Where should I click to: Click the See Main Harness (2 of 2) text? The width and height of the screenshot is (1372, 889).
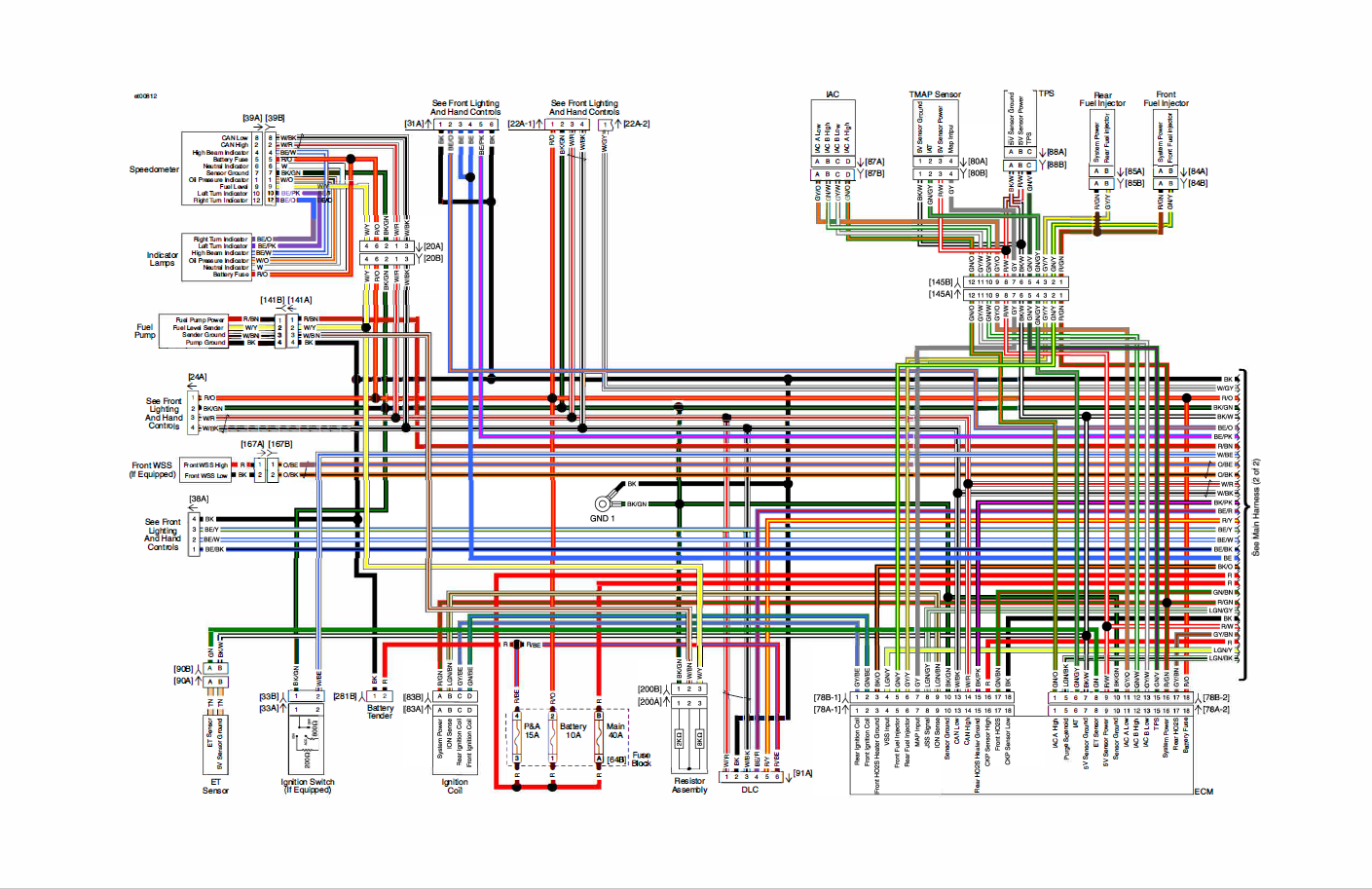pyautogui.click(x=1256, y=507)
